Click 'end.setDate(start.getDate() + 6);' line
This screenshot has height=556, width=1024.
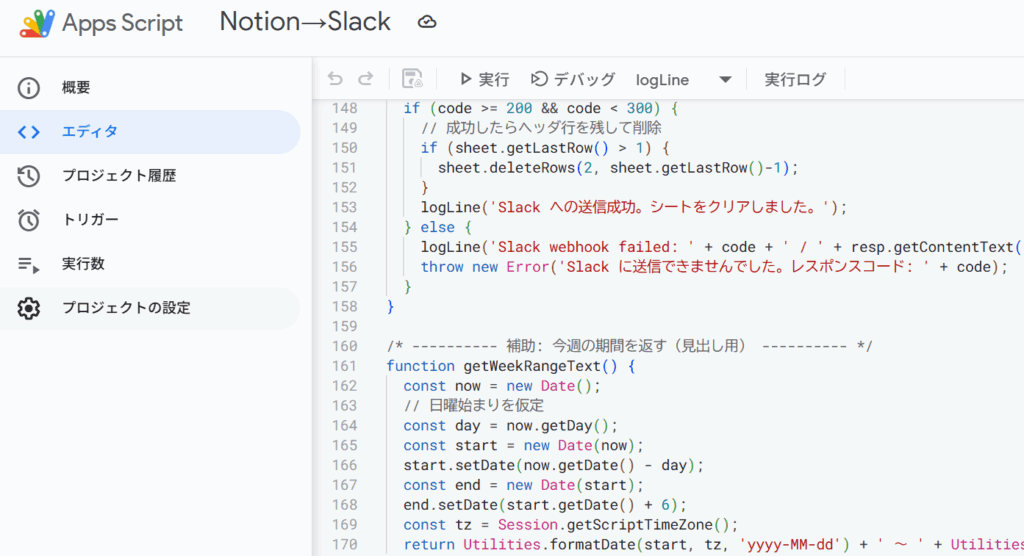tap(545, 505)
